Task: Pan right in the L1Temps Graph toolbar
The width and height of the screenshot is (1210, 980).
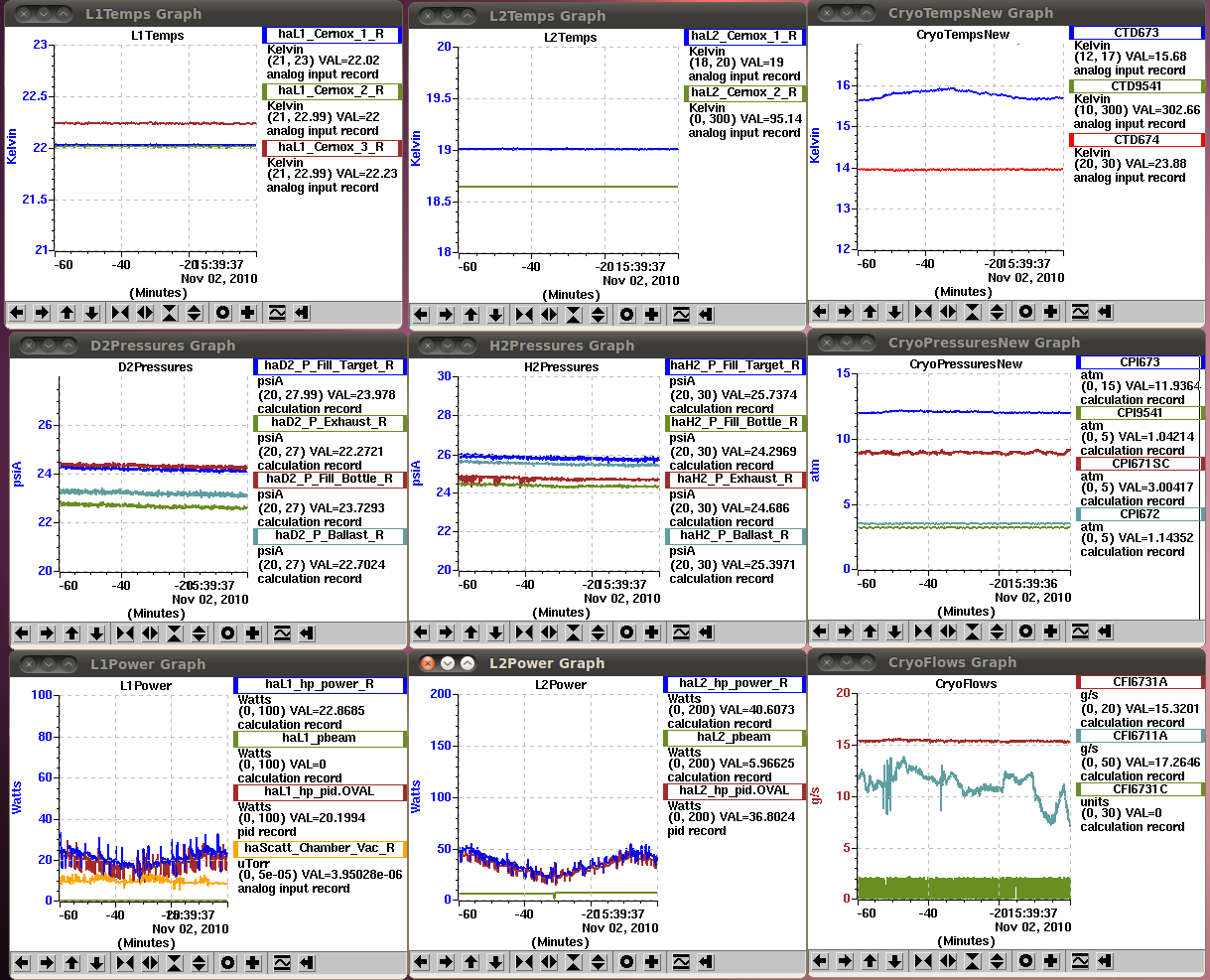Action: 43,313
